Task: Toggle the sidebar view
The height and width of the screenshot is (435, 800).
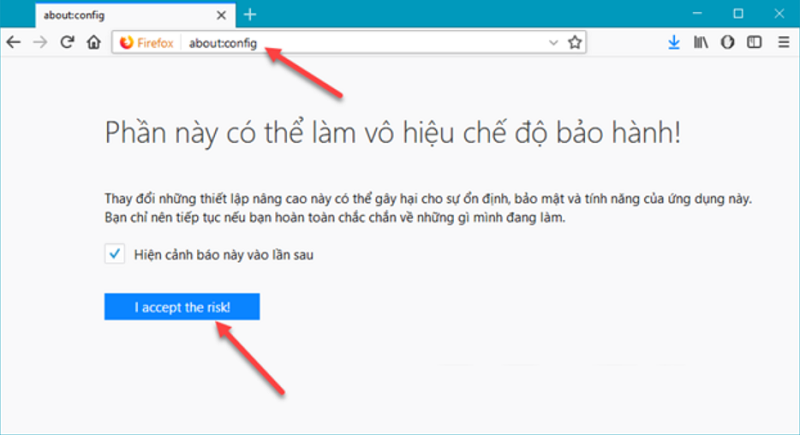Action: coord(754,42)
